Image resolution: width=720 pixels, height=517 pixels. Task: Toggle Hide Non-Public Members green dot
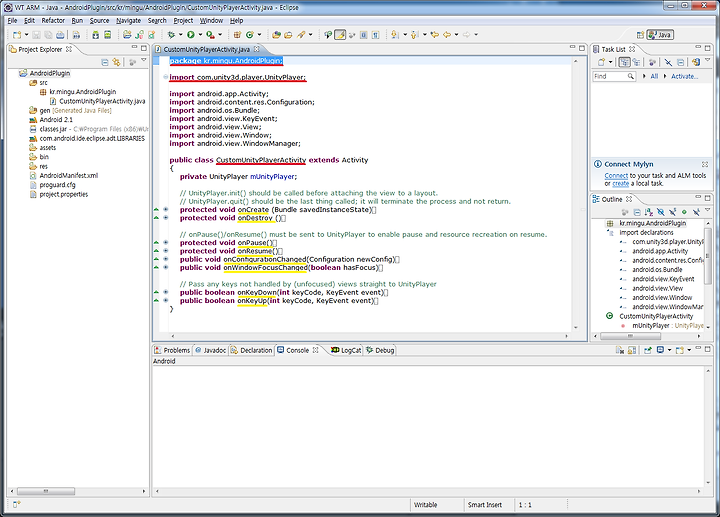(684, 212)
